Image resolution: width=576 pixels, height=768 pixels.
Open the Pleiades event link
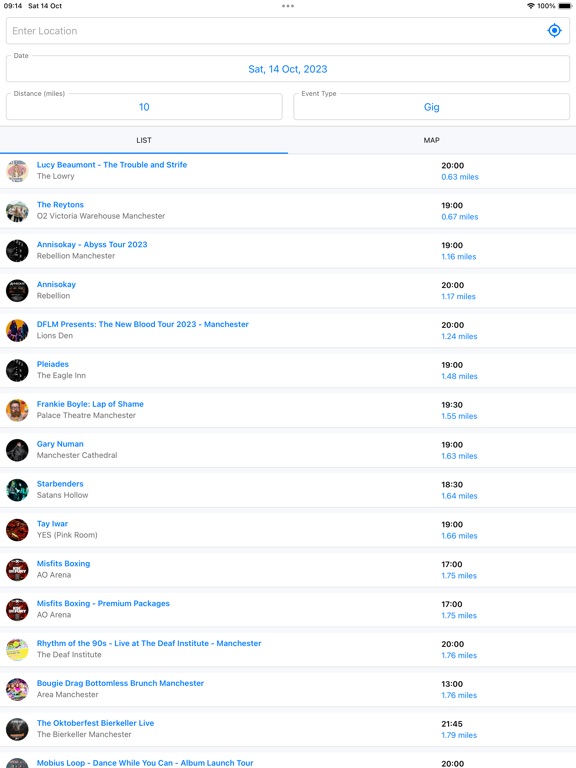pyautogui.click(x=52, y=364)
